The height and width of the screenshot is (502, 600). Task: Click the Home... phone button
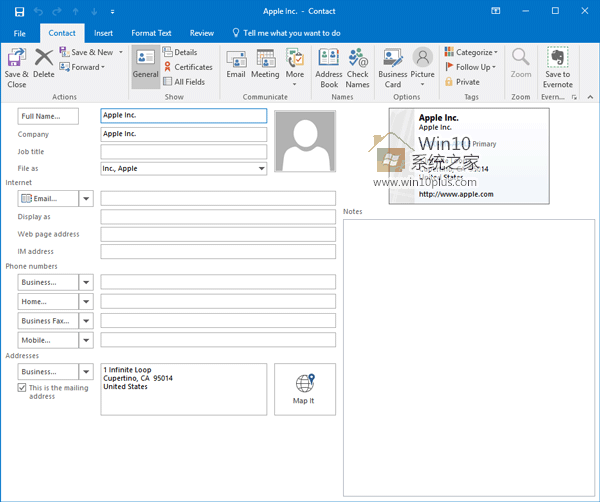tap(48, 302)
